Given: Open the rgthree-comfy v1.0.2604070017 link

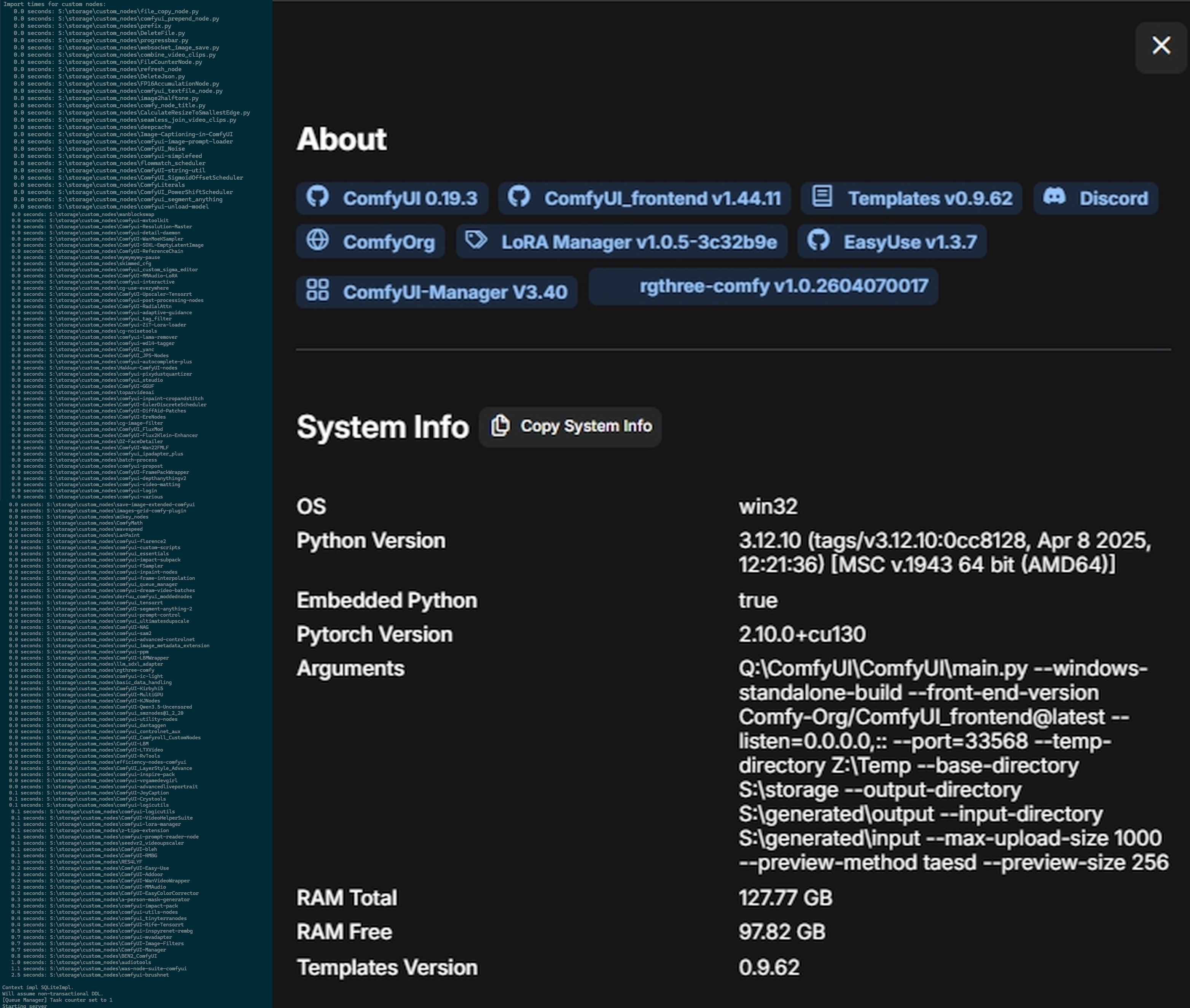Looking at the screenshot, I should tap(783, 286).
